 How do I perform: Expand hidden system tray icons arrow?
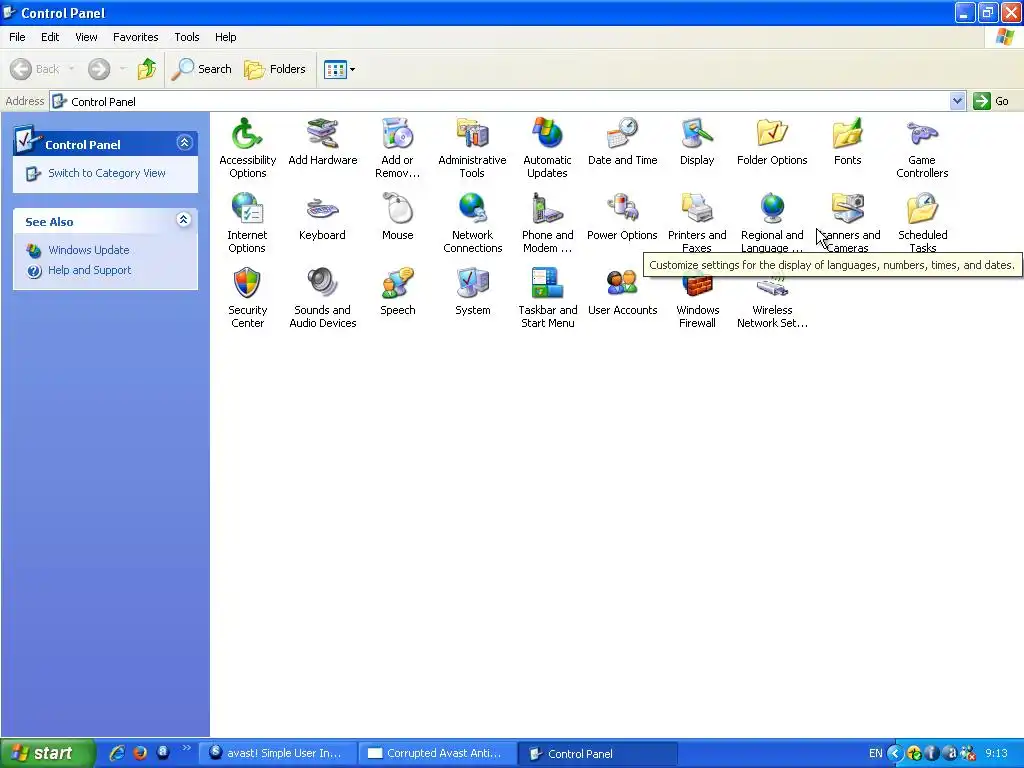[x=895, y=754]
